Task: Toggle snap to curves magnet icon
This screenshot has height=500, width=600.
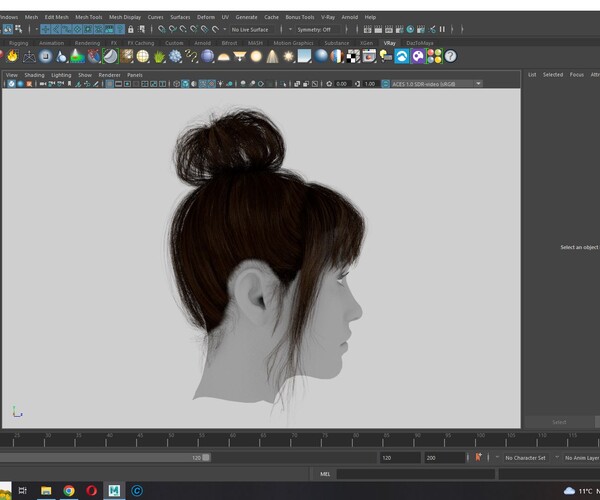Action: coord(173,29)
